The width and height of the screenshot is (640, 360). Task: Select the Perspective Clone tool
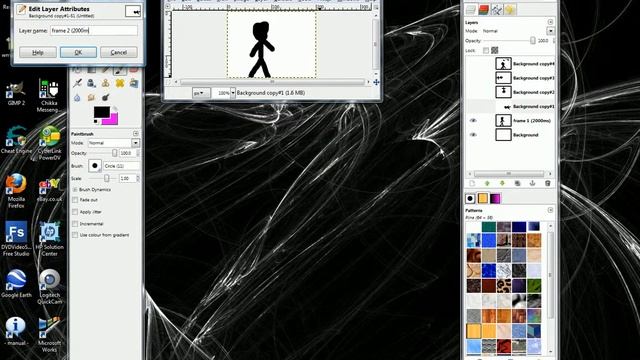(134, 83)
